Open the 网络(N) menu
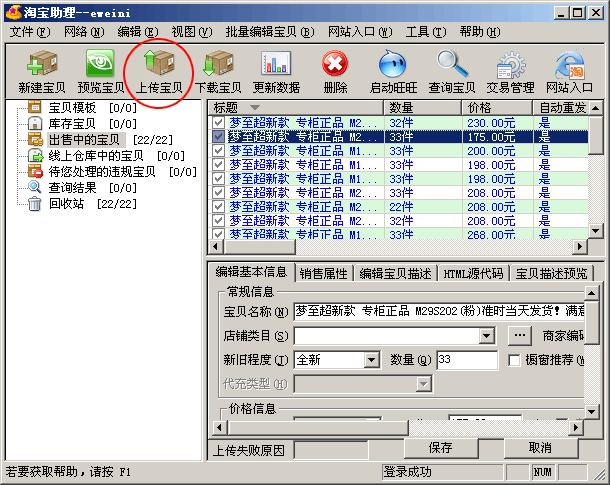The height and width of the screenshot is (485, 610). tap(84, 32)
